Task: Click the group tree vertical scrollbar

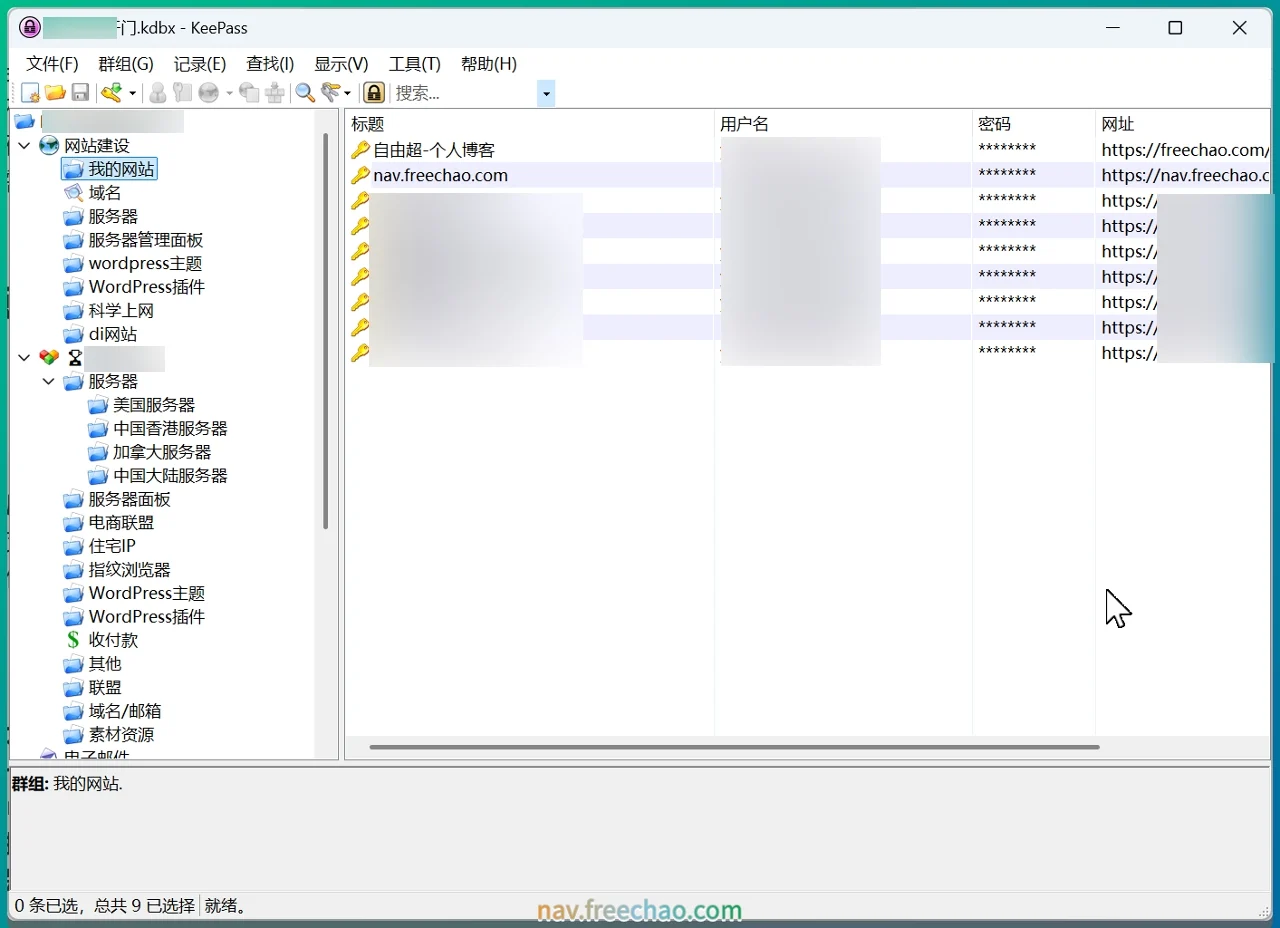Action: [325, 330]
